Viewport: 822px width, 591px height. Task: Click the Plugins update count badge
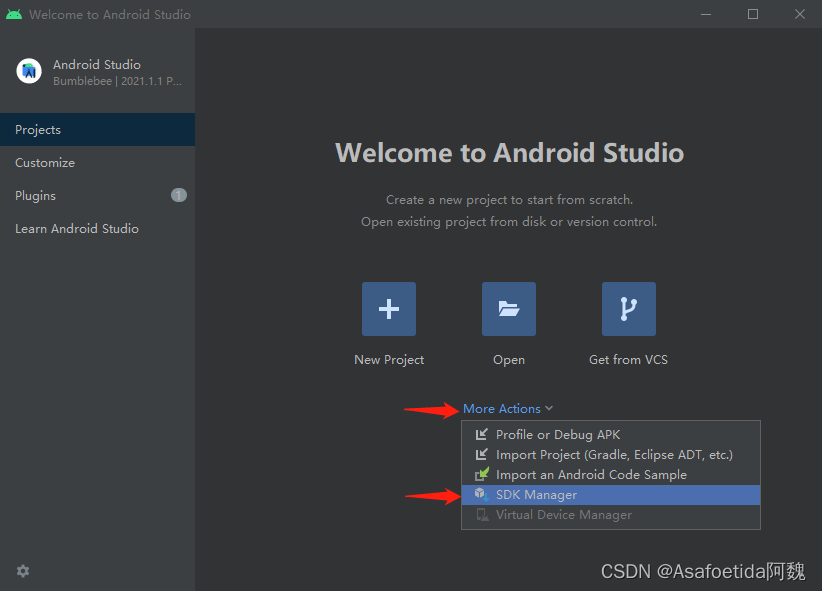point(179,195)
